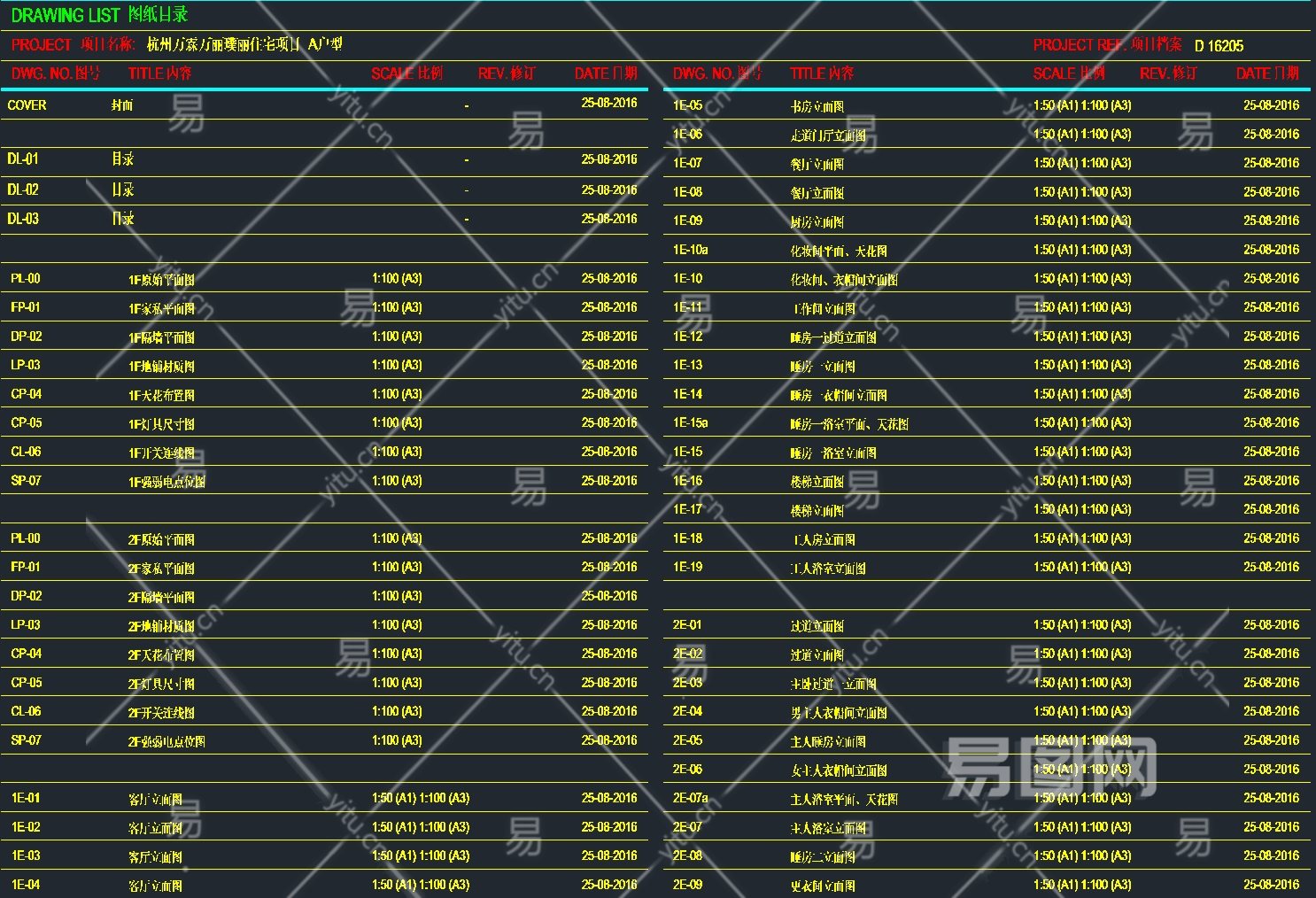Click the date in the 1E-10a row
1316x898 pixels.
point(1271,250)
